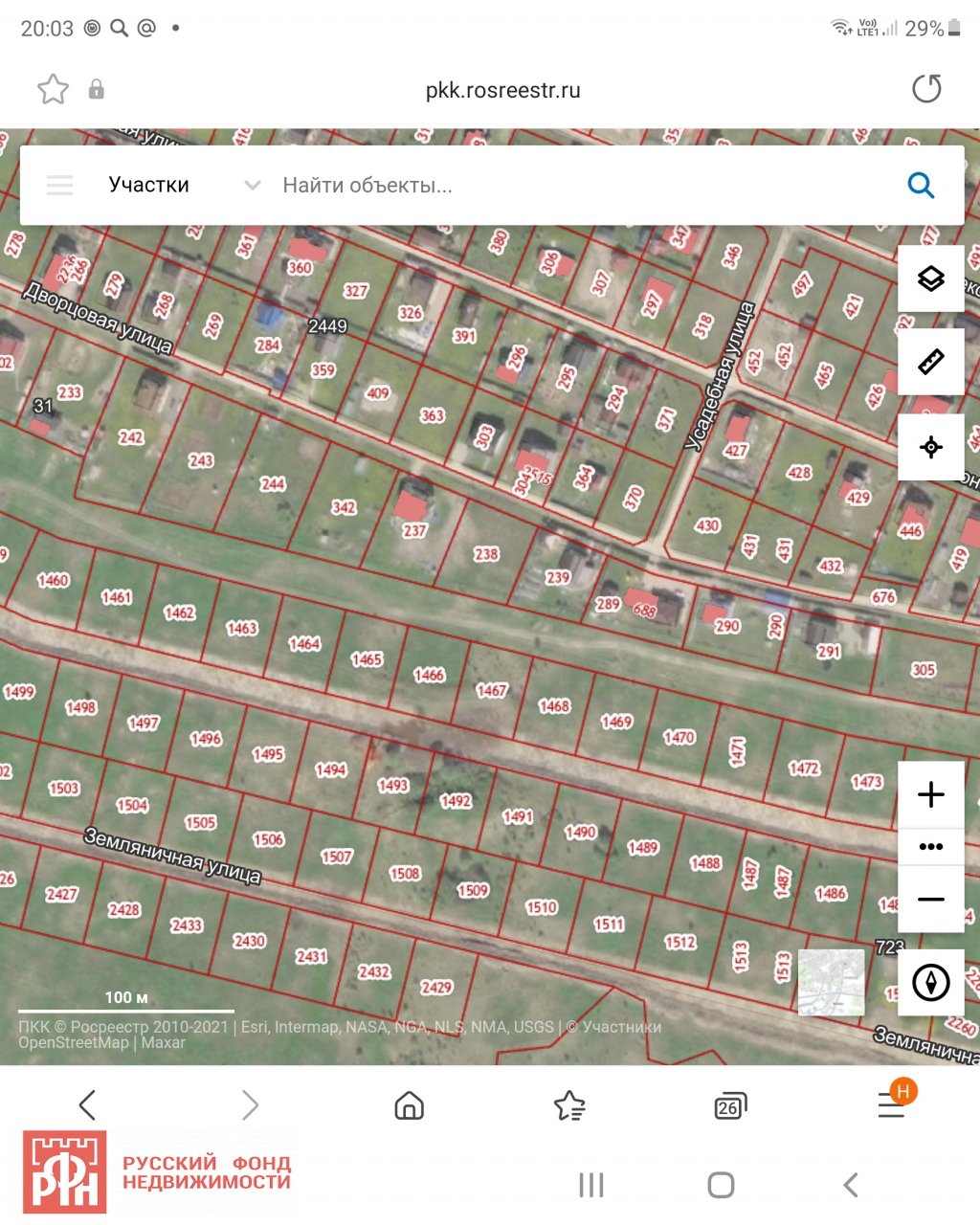Select land parcel 1486 on the map
The image size is (980, 1225).
point(831,893)
